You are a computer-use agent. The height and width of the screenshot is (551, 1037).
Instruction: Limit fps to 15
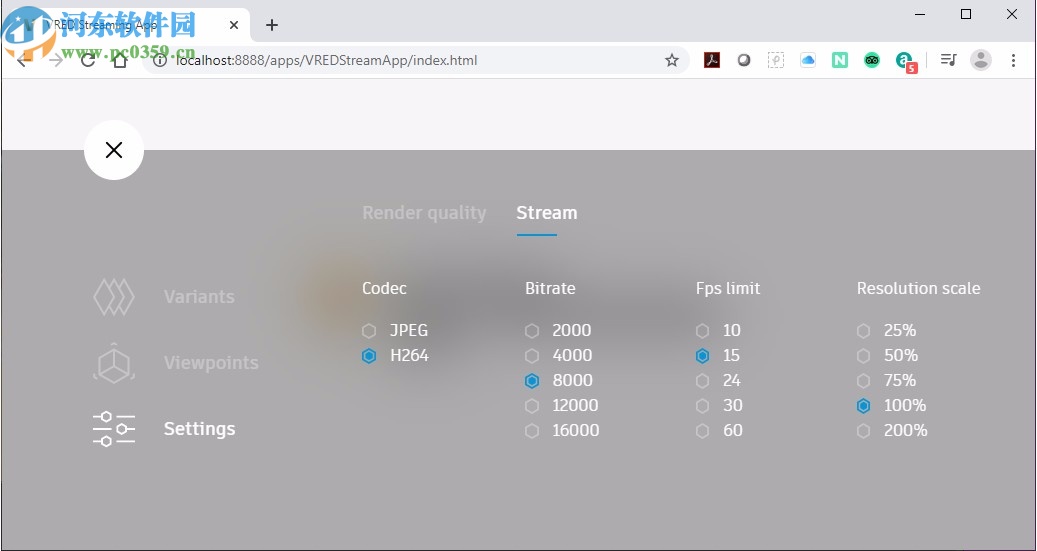click(x=718, y=356)
